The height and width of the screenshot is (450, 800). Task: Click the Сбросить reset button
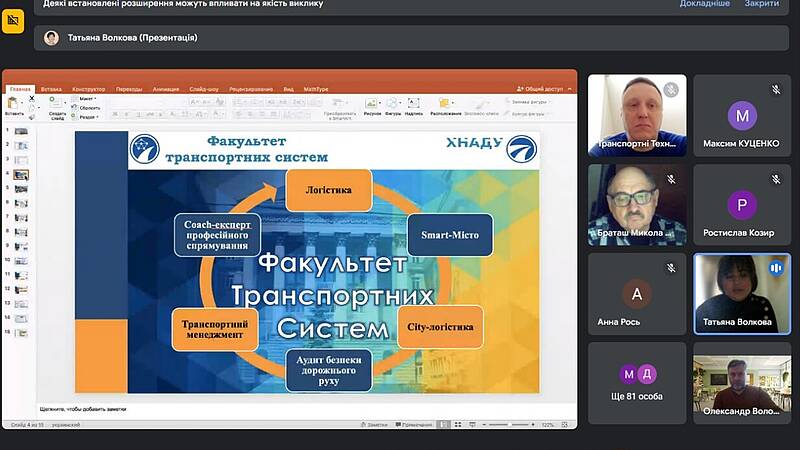pyautogui.click(x=86, y=108)
